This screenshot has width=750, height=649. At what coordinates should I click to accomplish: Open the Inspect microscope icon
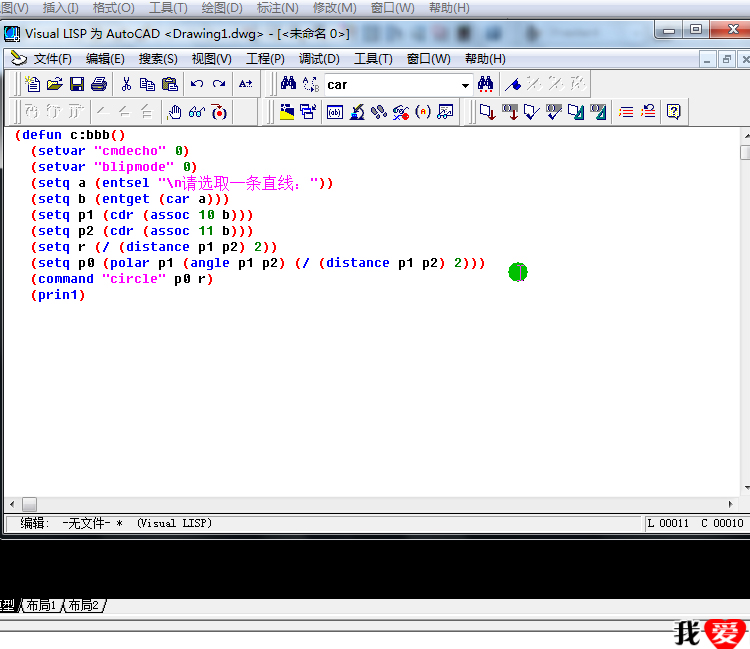pyautogui.click(x=357, y=112)
